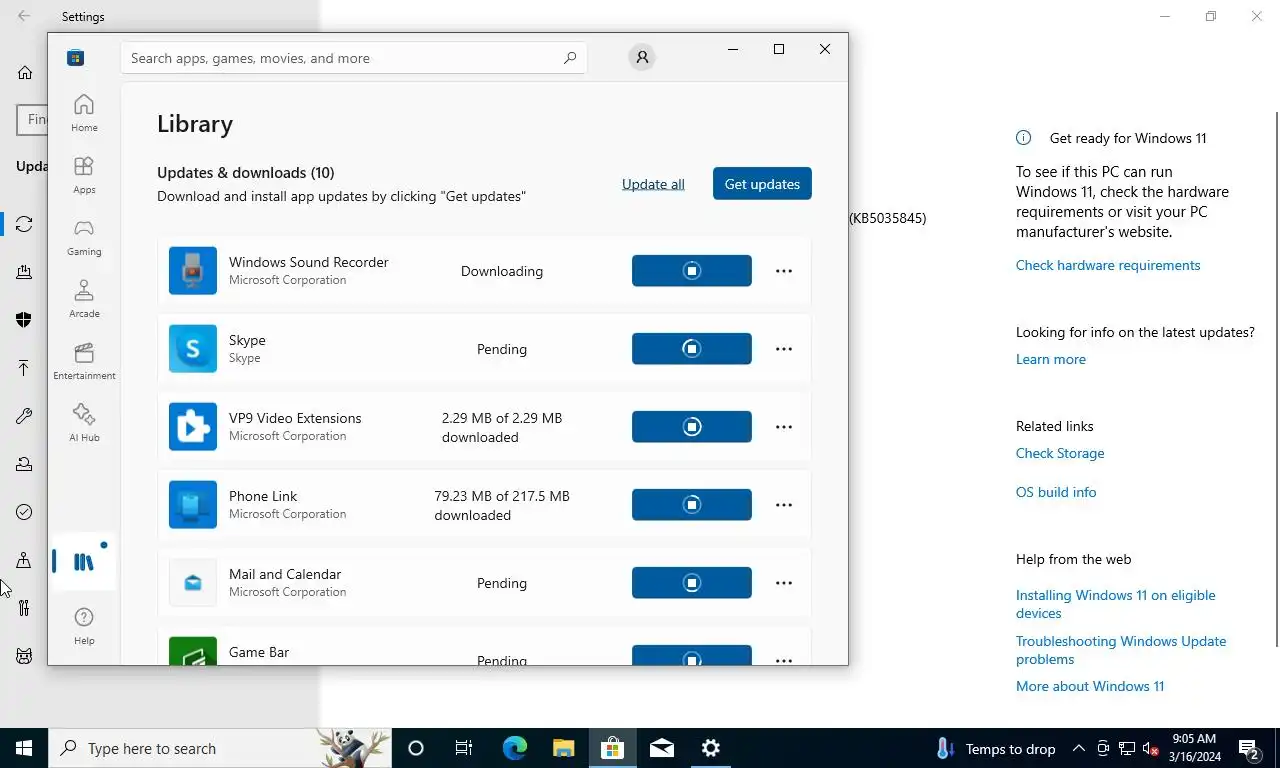Image resolution: width=1280 pixels, height=768 pixels.
Task: Click Mail and Calendar app name
Action: pos(285,574)
